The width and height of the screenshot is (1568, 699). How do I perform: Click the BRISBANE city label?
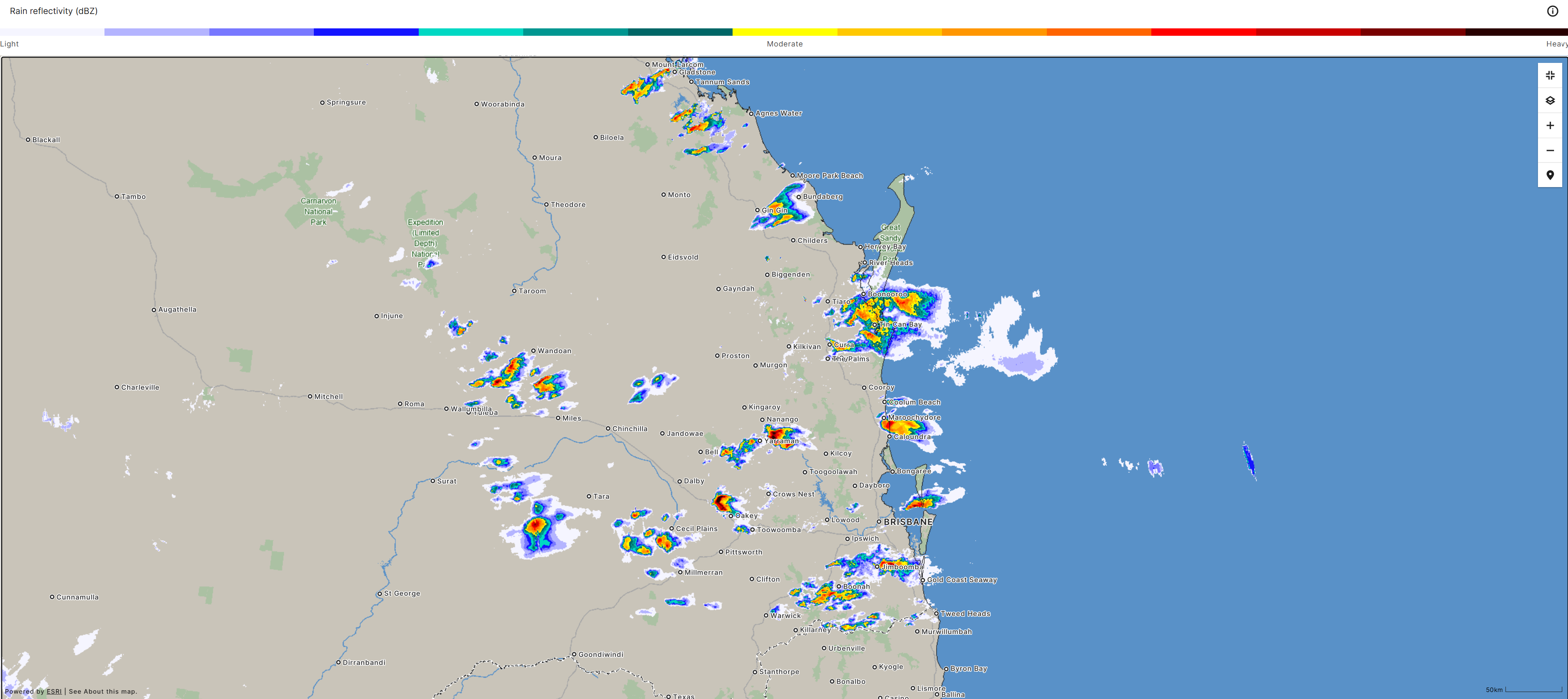(907, 522)
